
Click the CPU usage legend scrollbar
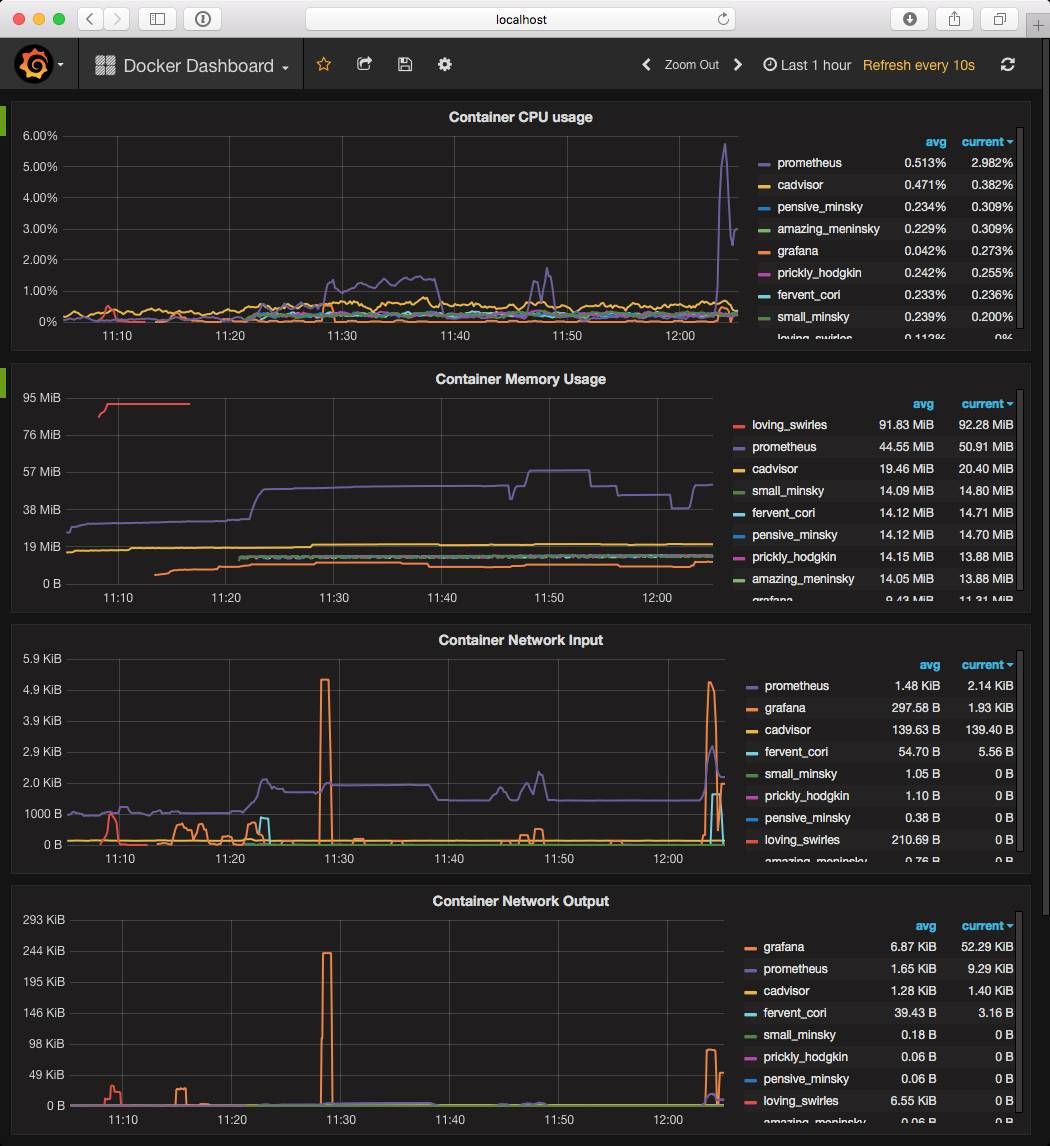click(x=1020, y=227)
